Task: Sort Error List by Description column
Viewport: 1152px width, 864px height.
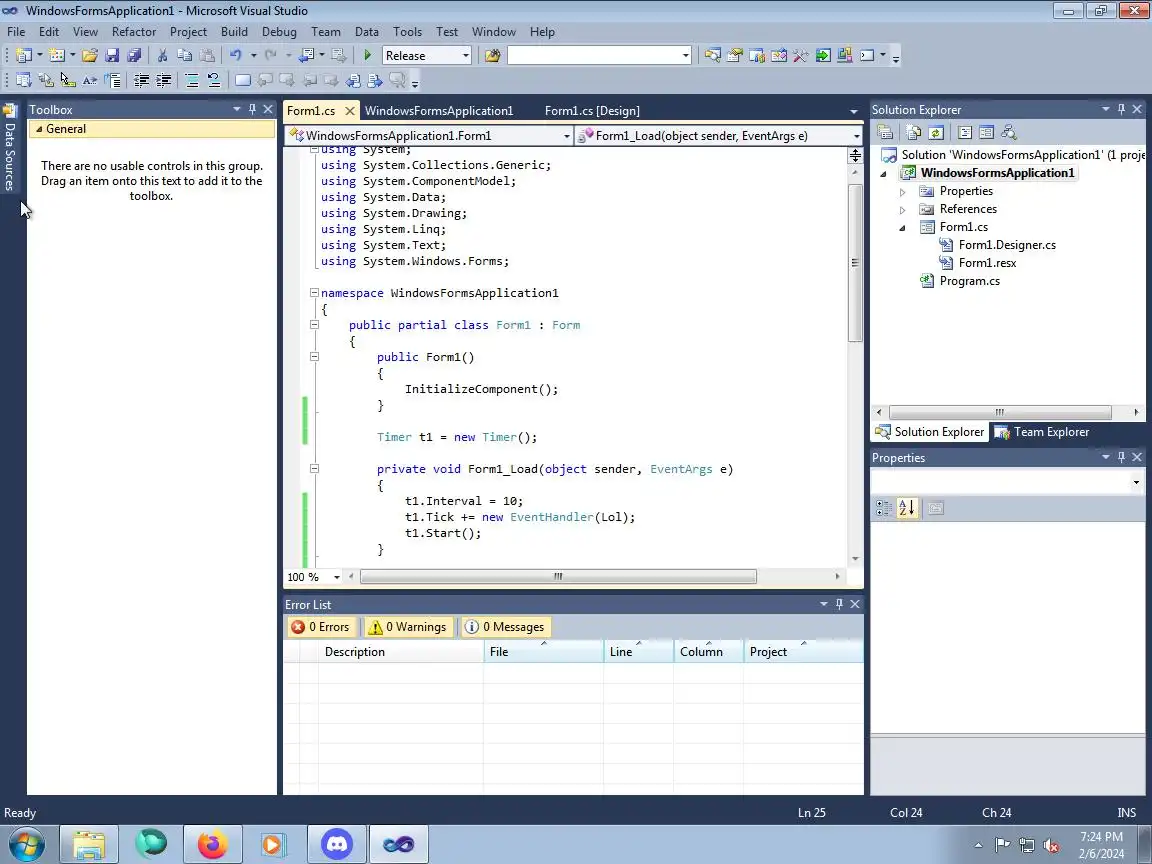Action: 401,652
